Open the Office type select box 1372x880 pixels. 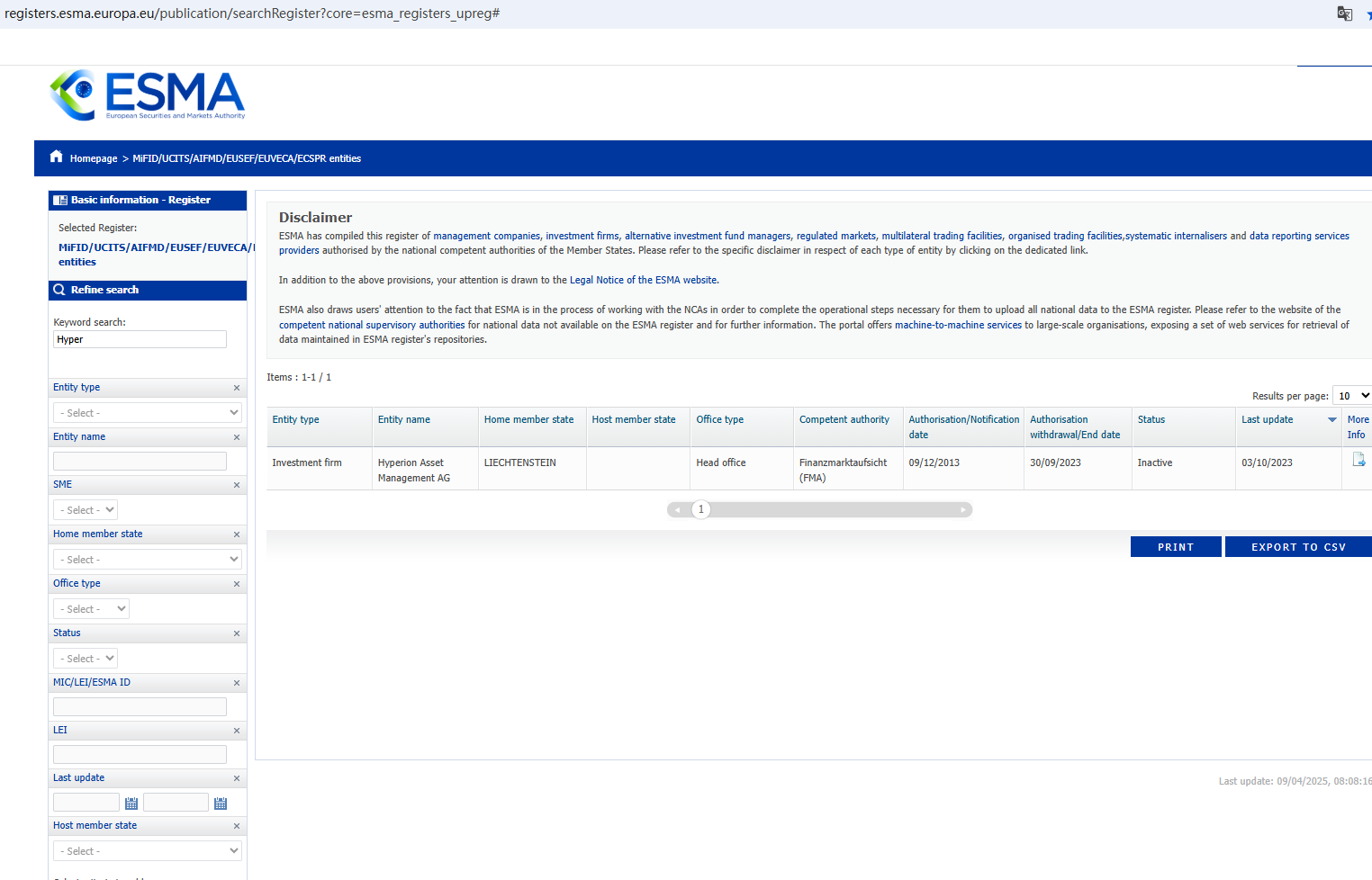tap(92, 609)
